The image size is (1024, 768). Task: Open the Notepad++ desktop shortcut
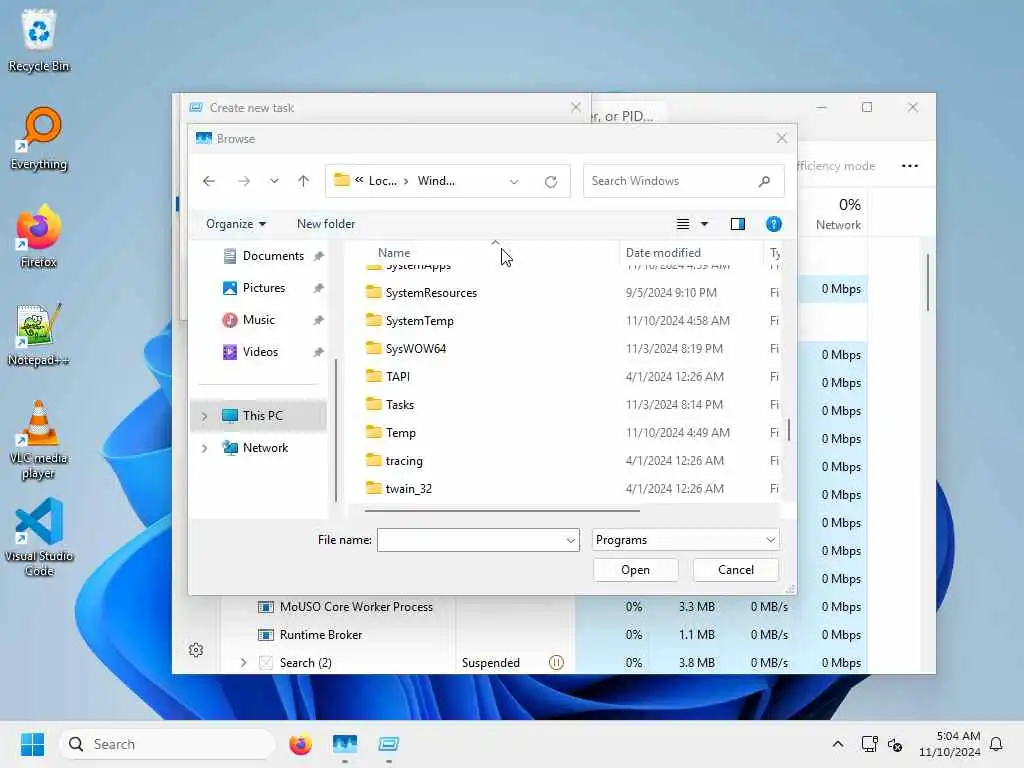coord(39,334)
